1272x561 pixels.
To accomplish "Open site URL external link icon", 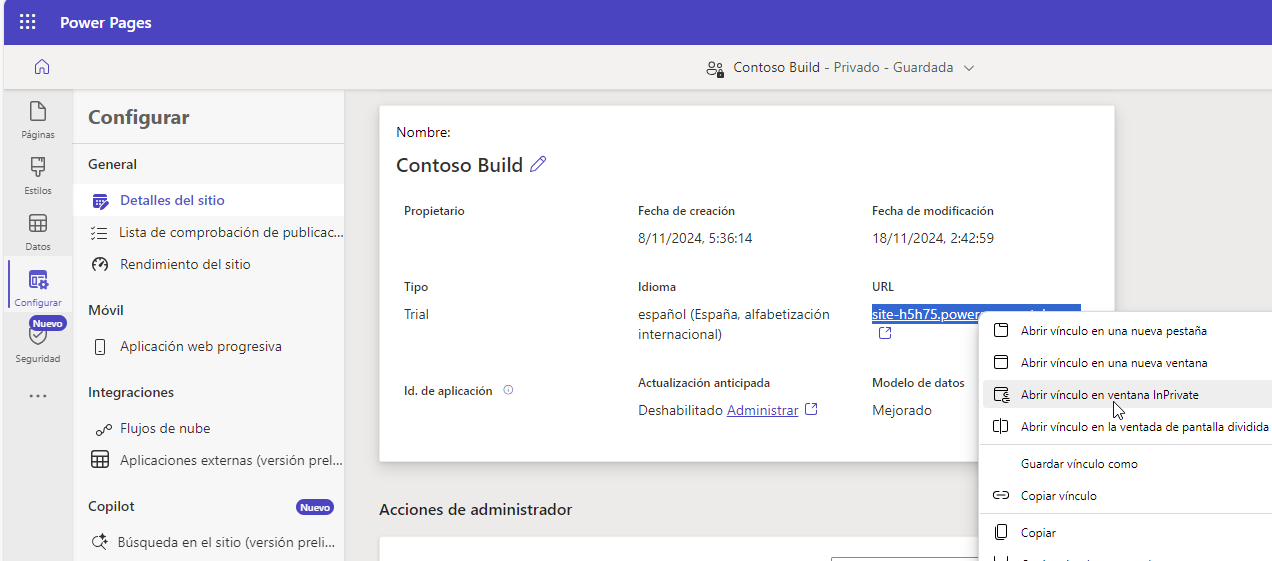I will (x=885, y=333).
